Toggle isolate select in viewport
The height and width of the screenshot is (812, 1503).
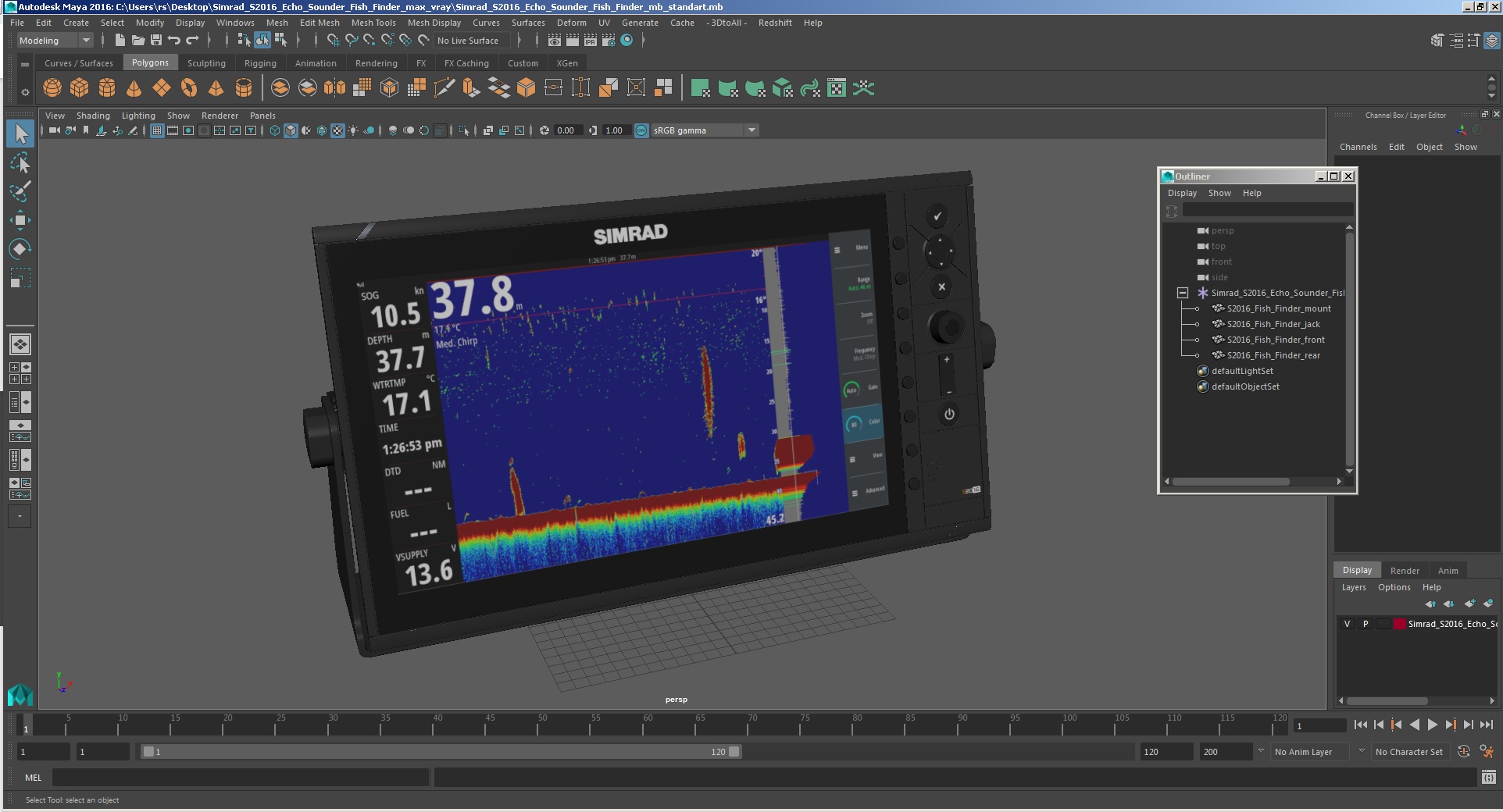click(464, 130)
